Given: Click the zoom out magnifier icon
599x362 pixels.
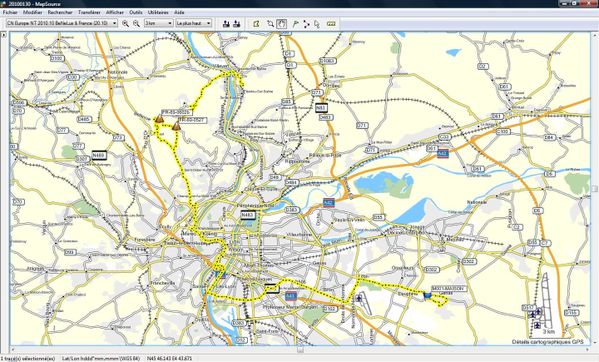Looking at the screenshot, I should pyautogui.click(x=136, y=24).
